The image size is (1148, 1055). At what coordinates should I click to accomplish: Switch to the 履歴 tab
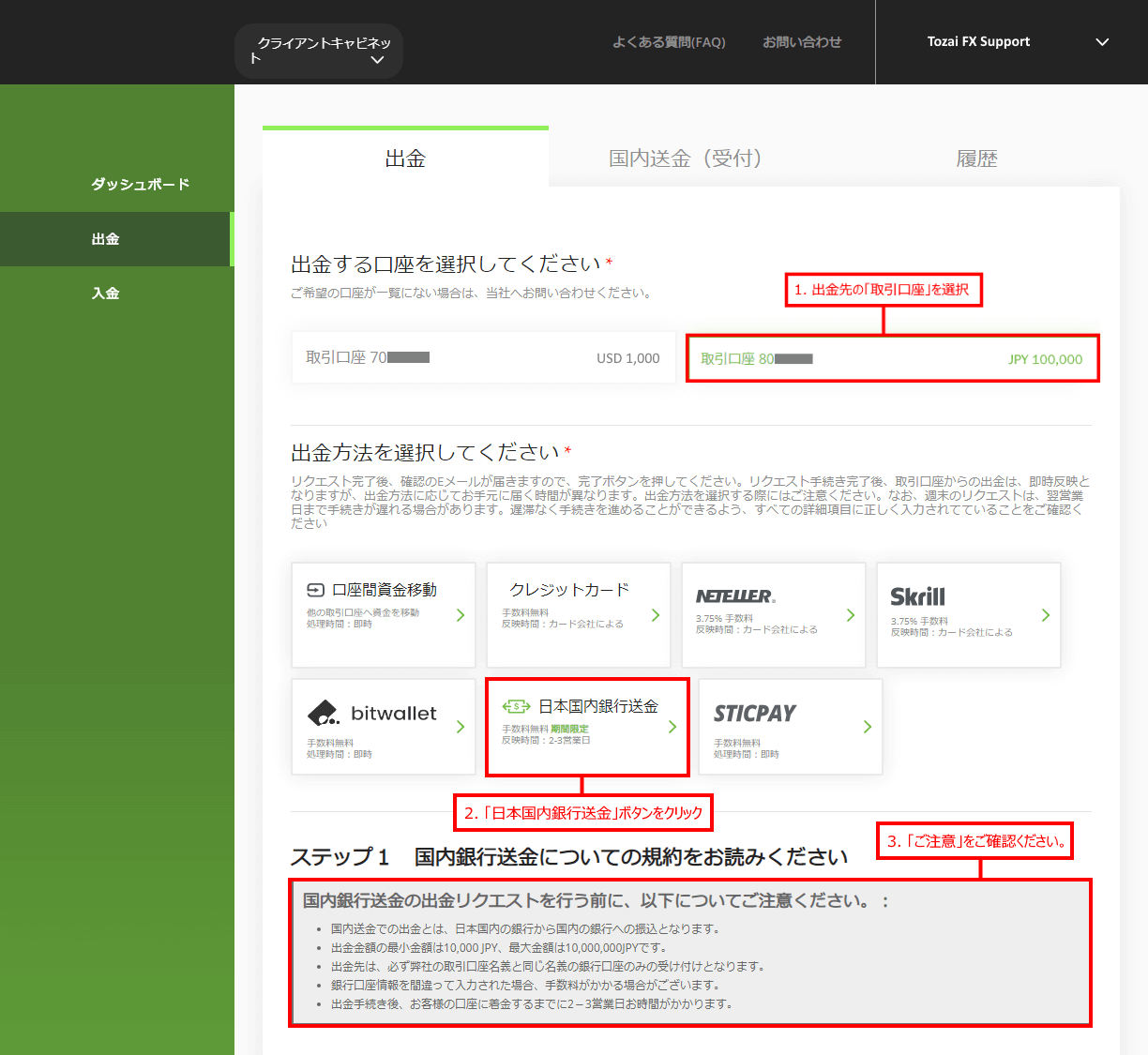976,158
